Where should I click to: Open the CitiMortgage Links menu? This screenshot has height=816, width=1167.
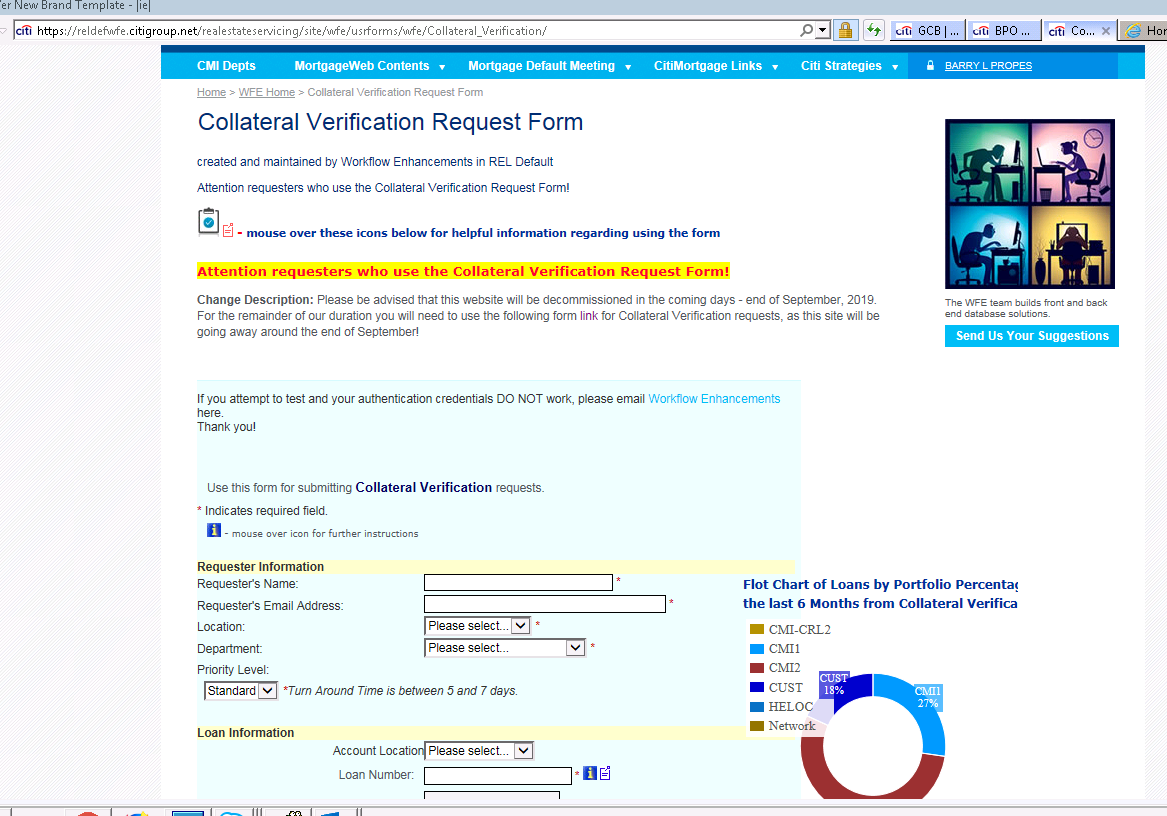coord(716,66)
